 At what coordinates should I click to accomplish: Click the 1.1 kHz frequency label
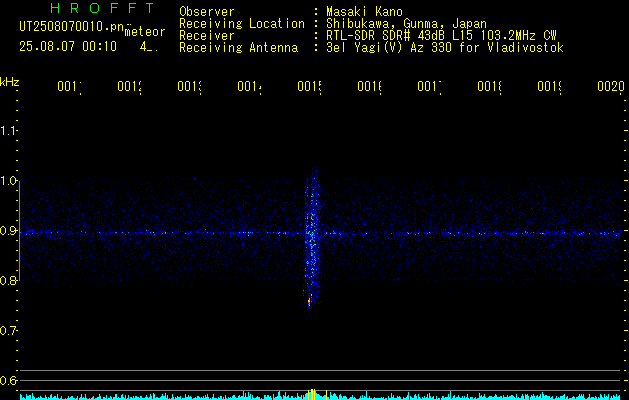pos(9,131)
